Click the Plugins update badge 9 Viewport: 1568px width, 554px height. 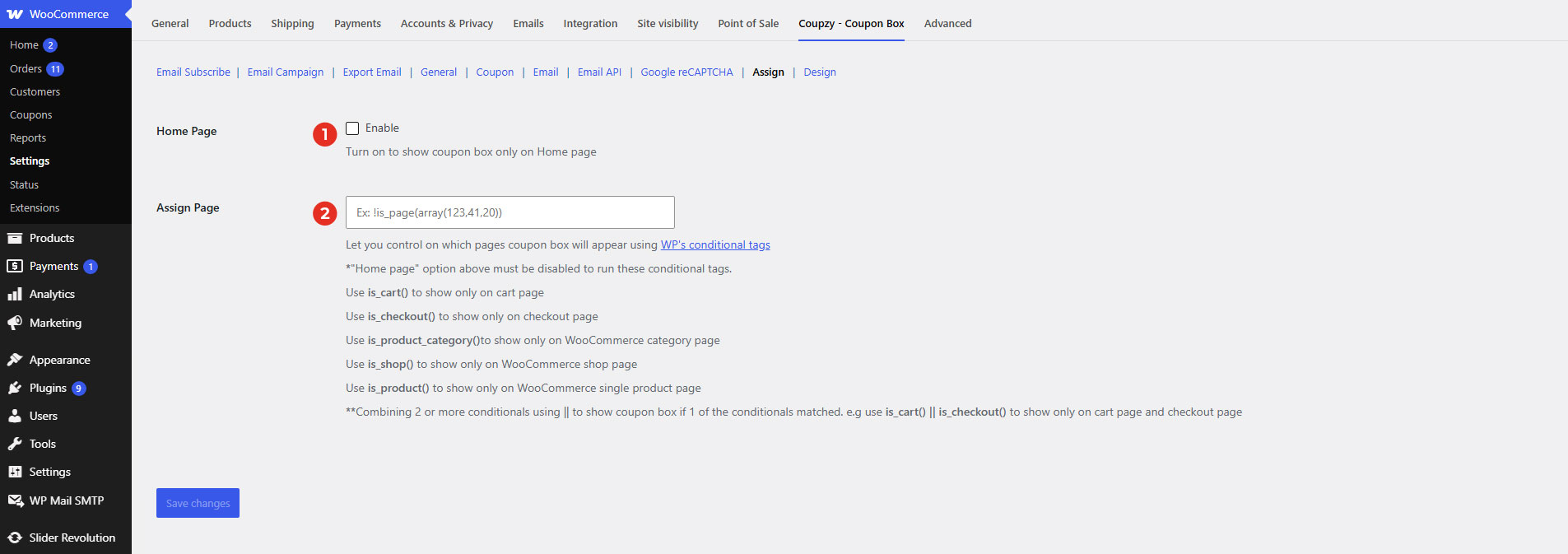(79, 389)
